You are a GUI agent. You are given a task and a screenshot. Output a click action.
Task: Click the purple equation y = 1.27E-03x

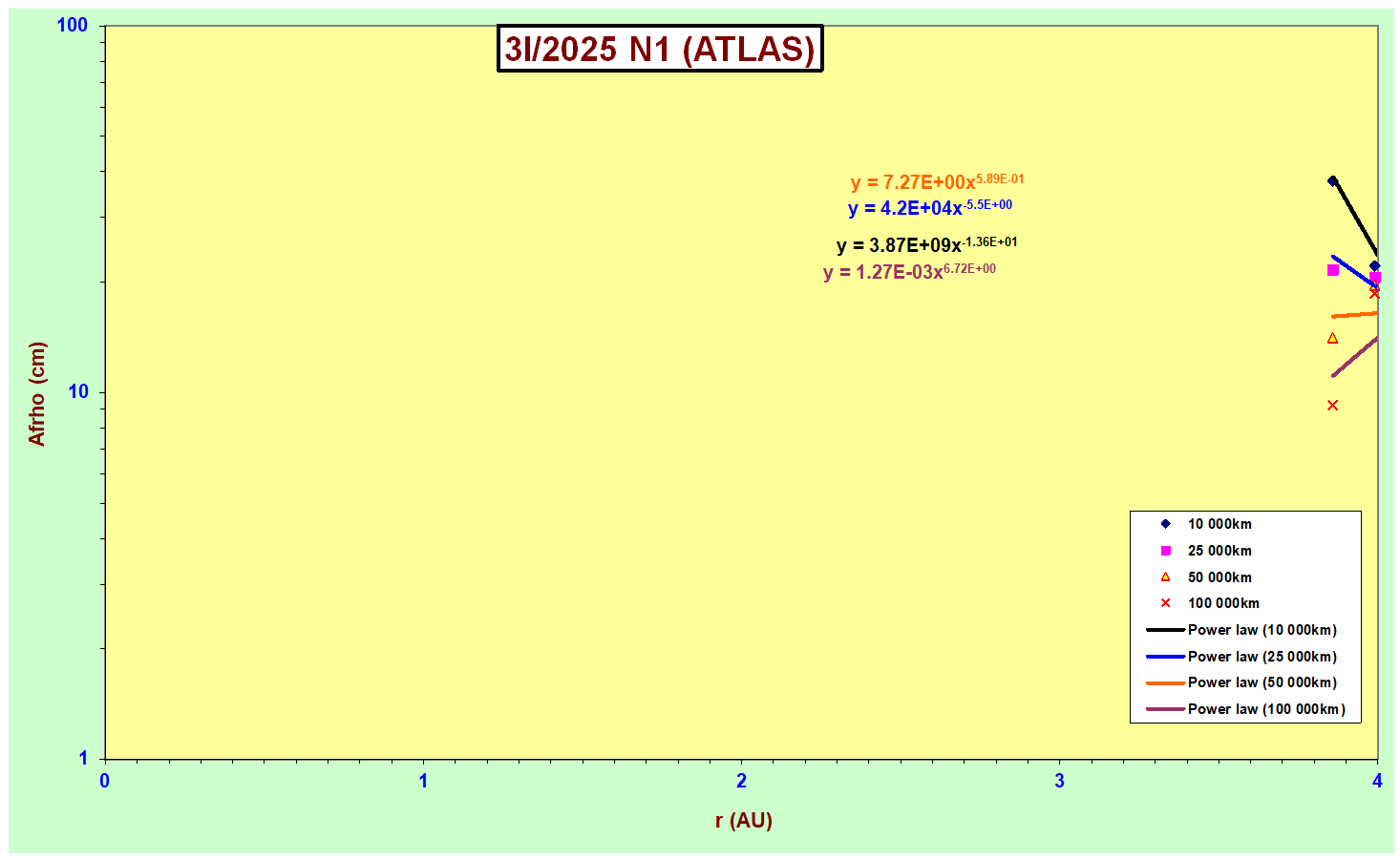pyautogui.click(x=909, y=271)
